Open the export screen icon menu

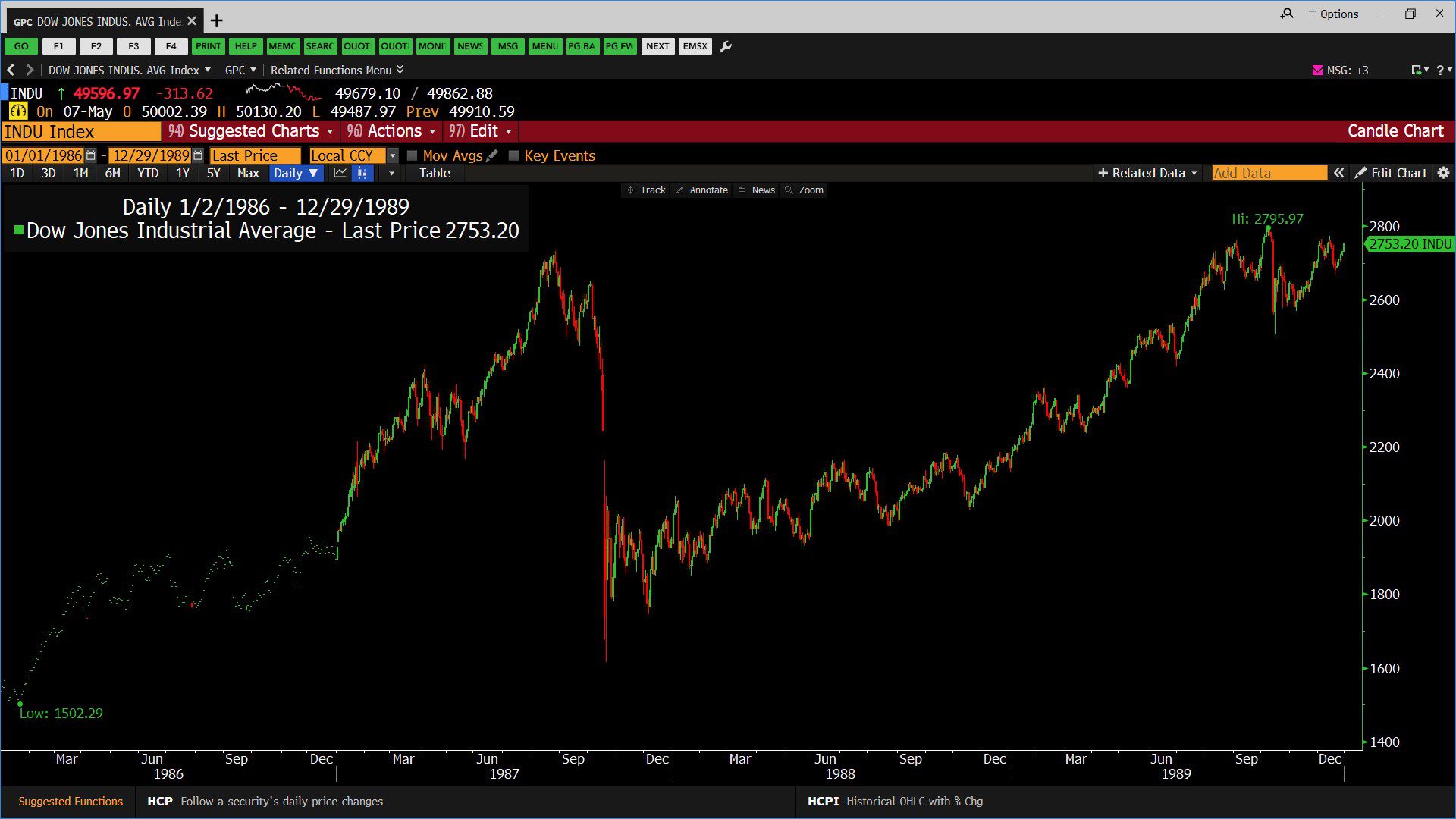pos(1419,70)
